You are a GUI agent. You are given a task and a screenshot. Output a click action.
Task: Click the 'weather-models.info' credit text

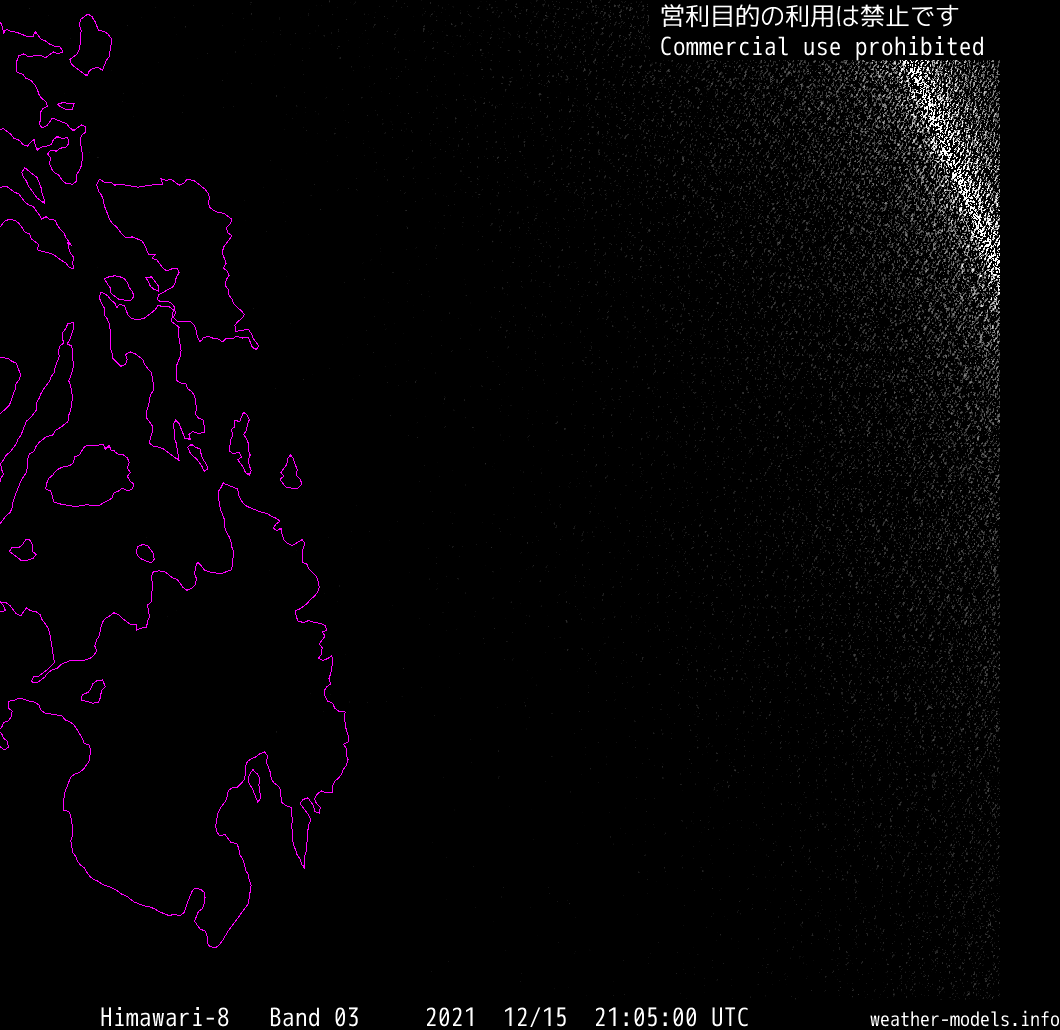(965, 1019)
